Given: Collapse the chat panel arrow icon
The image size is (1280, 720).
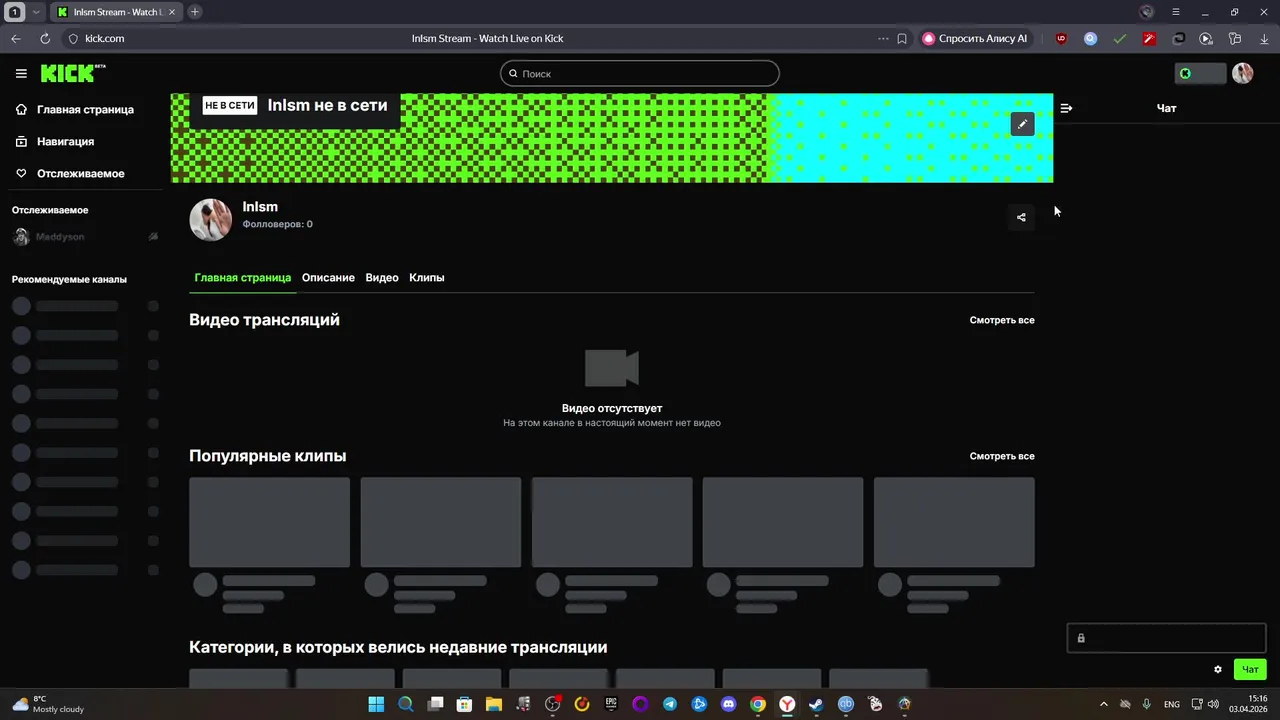Looking at the screenshot, I should click(1066, 108).
